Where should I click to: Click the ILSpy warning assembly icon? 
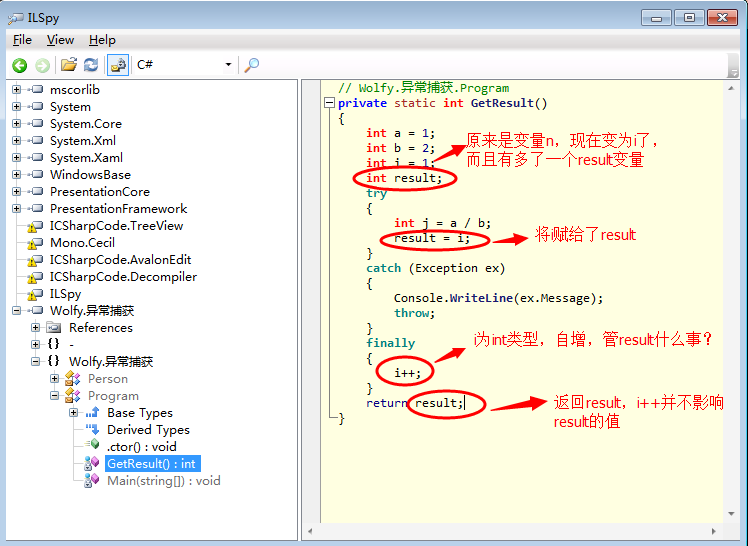coord(35,294)
